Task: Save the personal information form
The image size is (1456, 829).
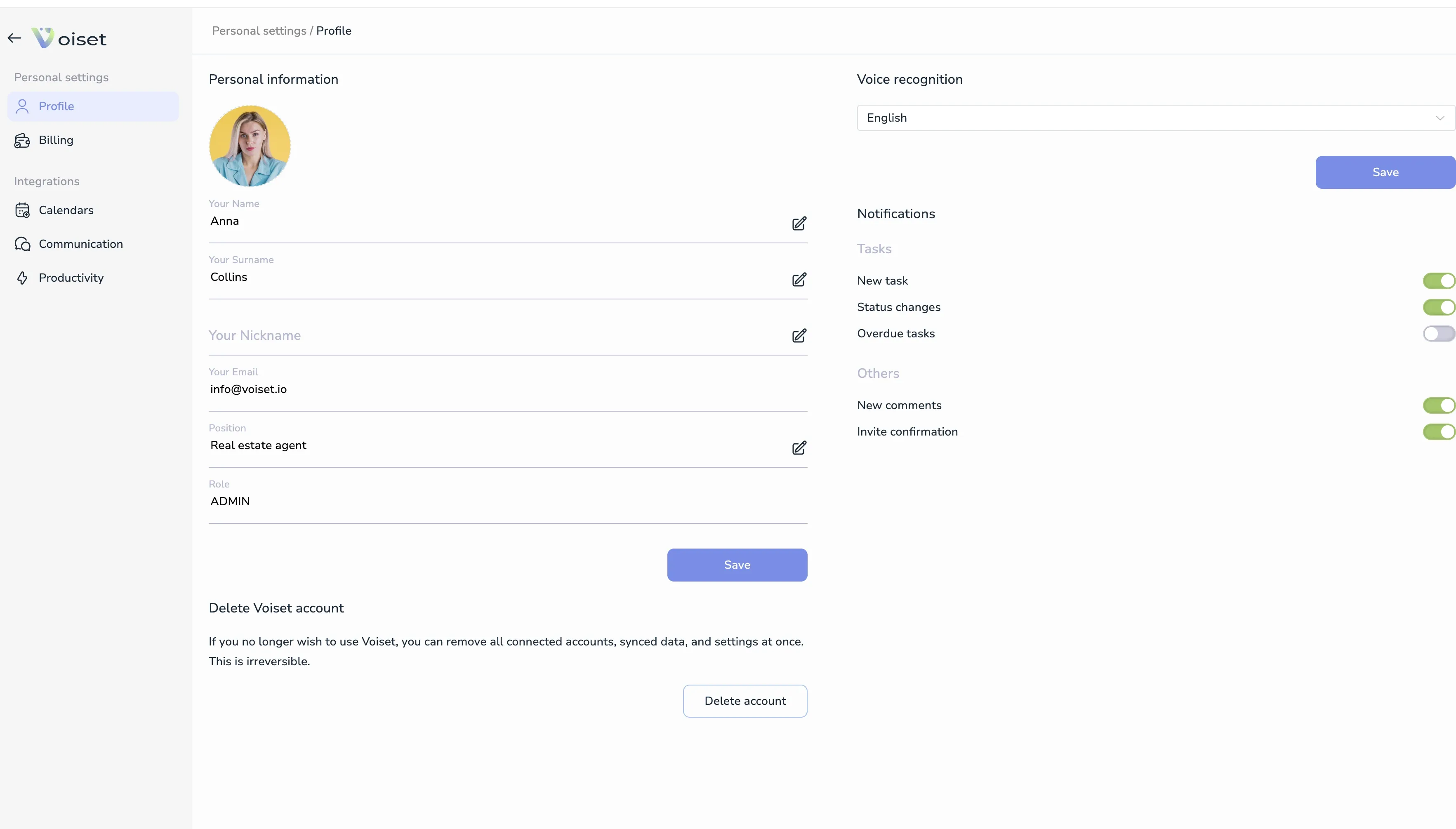Action: click(737, 565)
